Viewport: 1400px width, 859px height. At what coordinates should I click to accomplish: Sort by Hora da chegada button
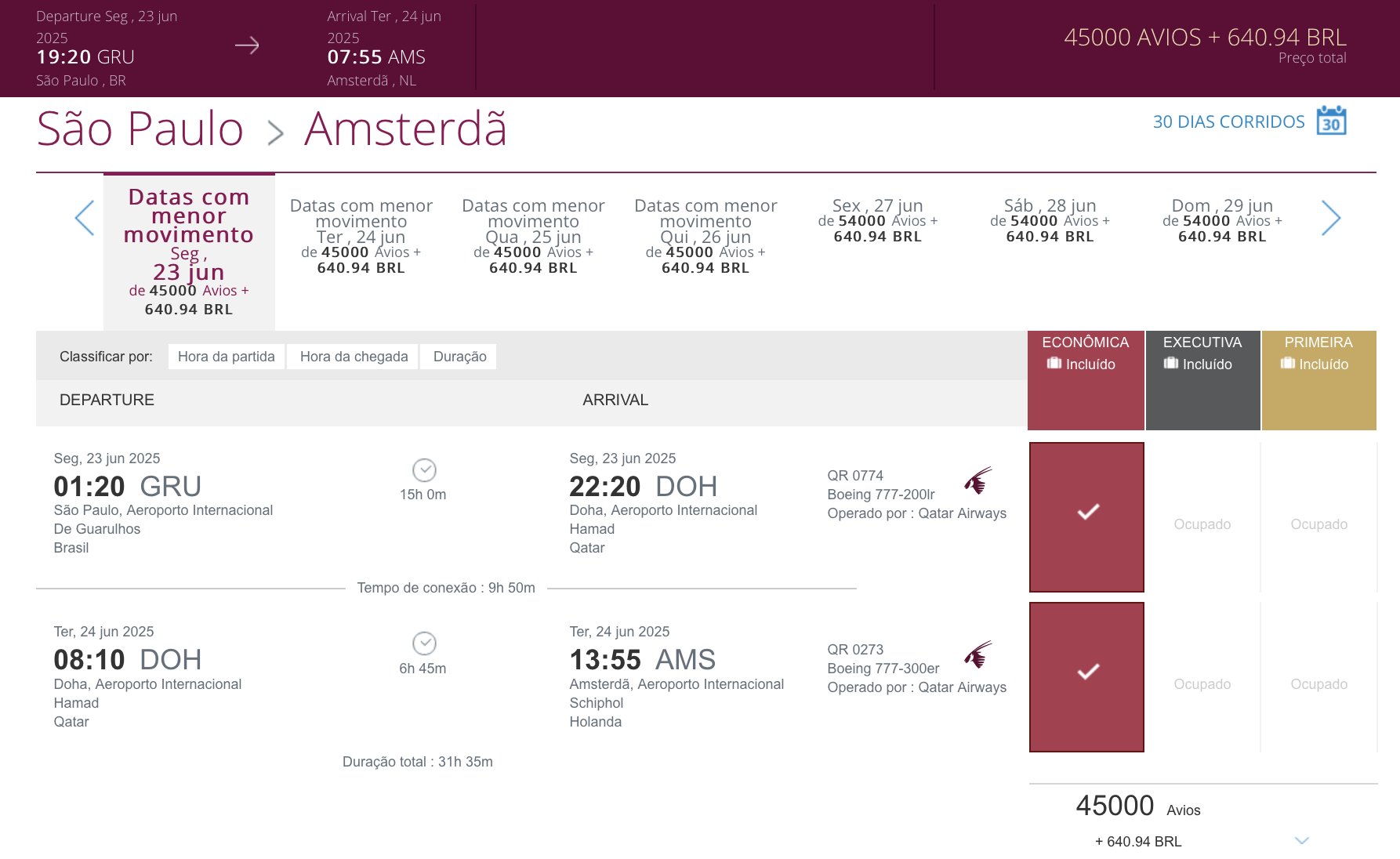coord(354,357)
